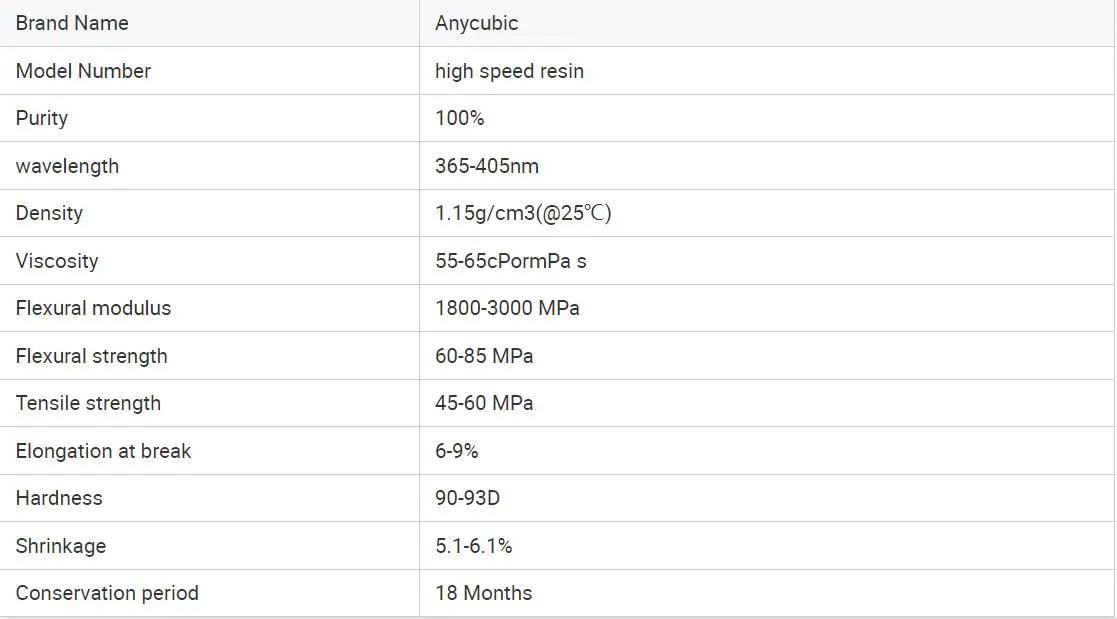Click the Density label
This screenshot has height=619, width=1117.
(49, 213)
